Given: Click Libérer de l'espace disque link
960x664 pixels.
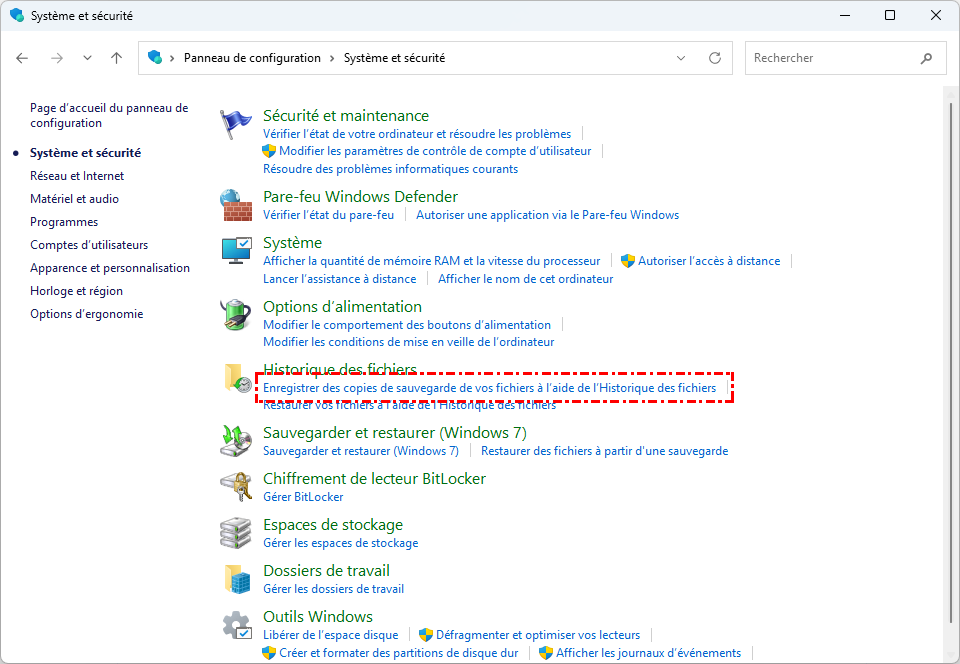Looking at the screenshot, I should point(330,635).
